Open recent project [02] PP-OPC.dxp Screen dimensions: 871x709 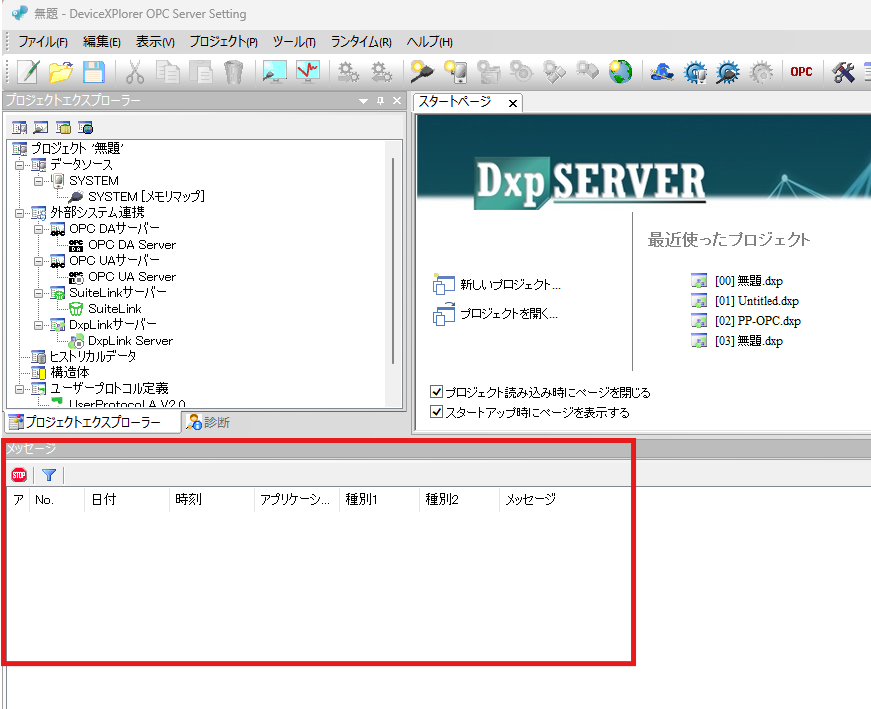[x=757, y=321]
